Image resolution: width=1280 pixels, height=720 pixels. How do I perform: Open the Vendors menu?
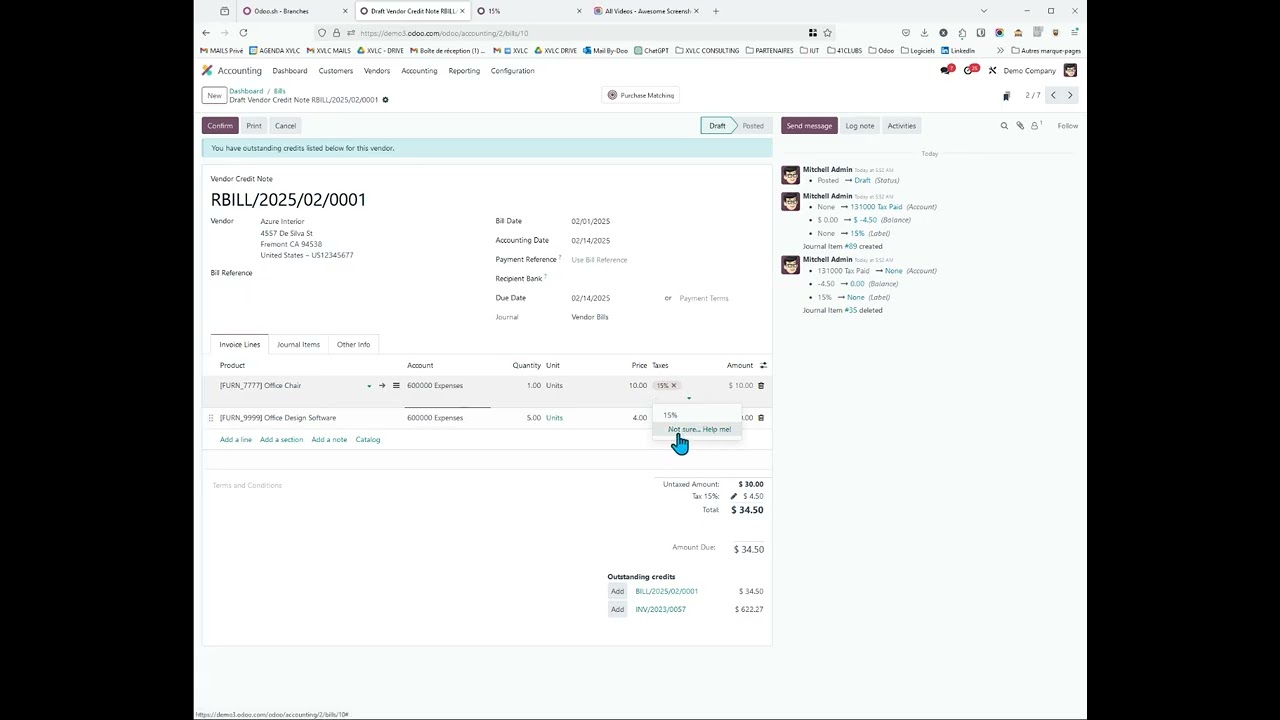pyautogui.click(x=377, y=71)
